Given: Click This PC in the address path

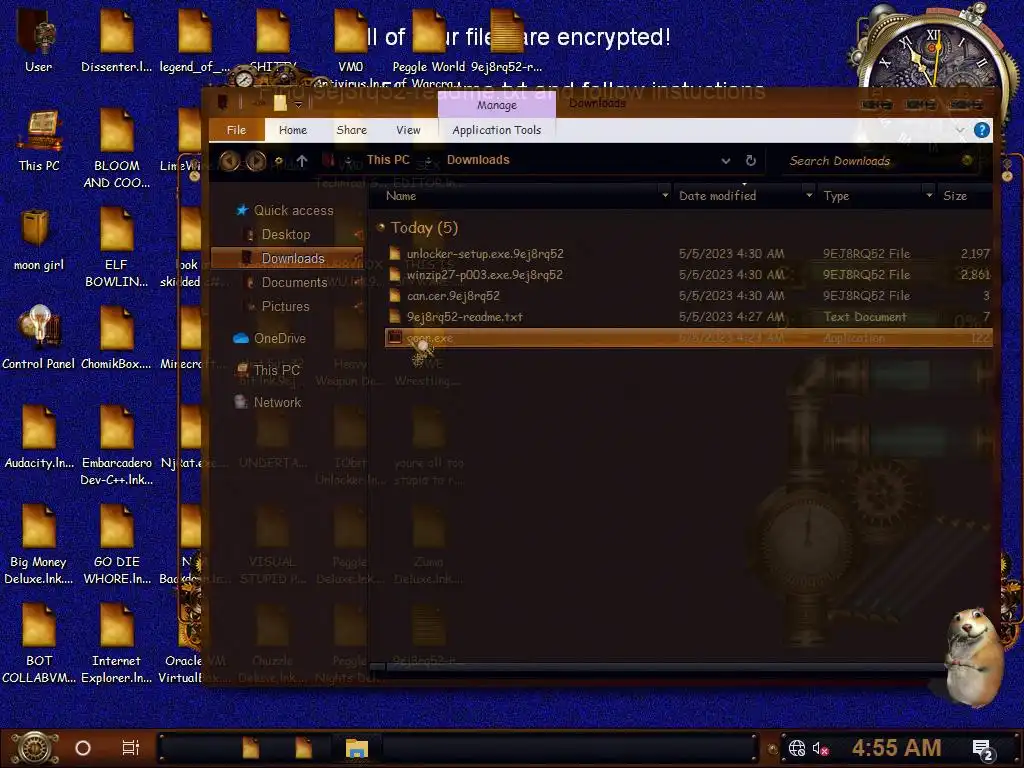Looking at the screenshot, I should click(x=388, y=160).
